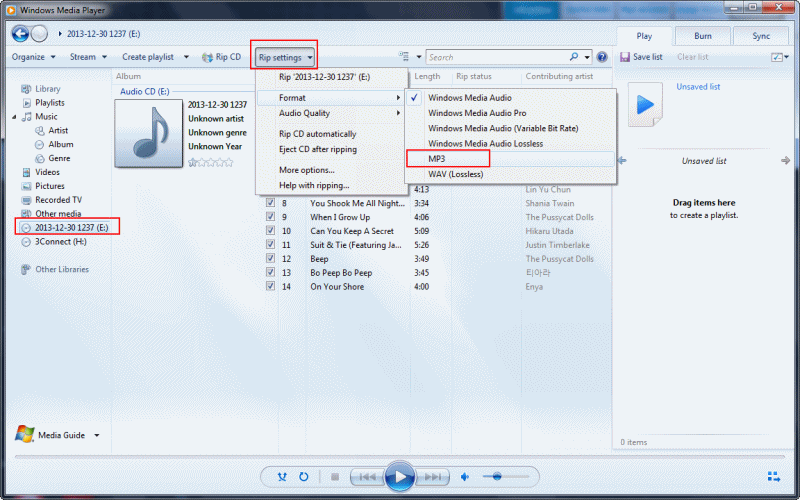
Task: Select Recorded TV in navigation pane
Action: [x=58, y=199]
